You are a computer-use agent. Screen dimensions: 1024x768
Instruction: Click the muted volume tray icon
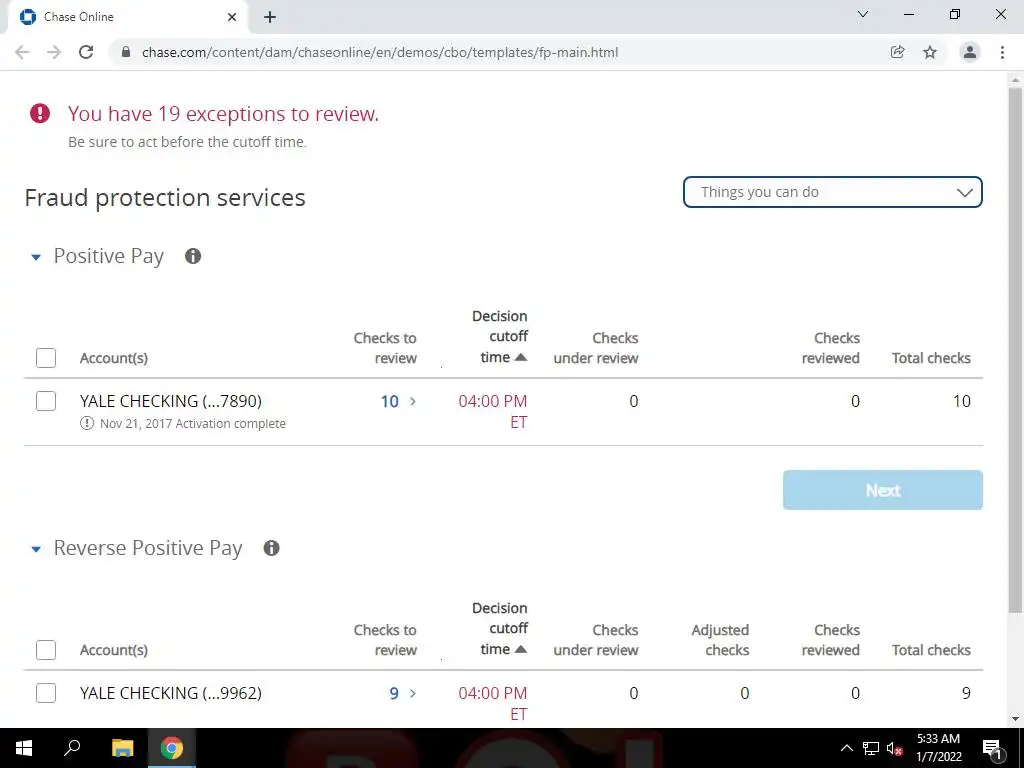[x=895, y=748]
